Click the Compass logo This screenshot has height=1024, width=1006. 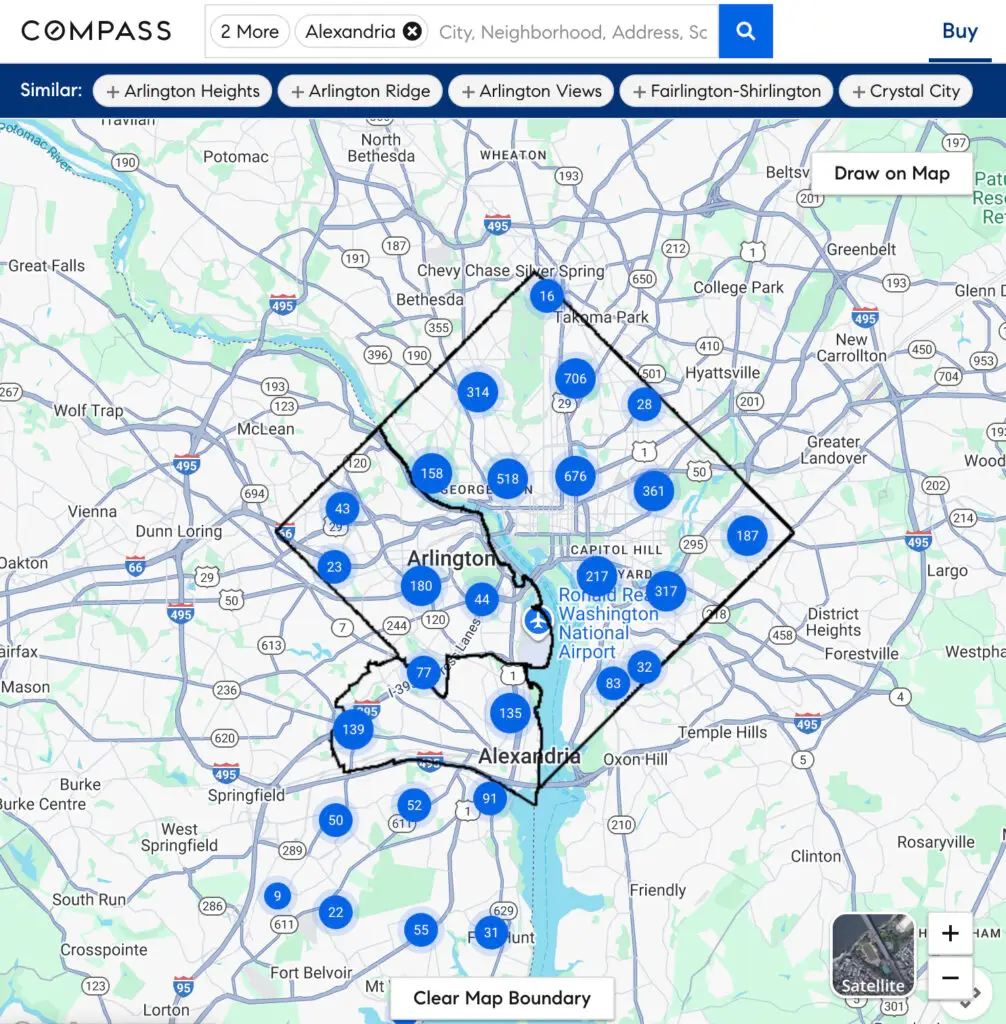tap(96, 31)
